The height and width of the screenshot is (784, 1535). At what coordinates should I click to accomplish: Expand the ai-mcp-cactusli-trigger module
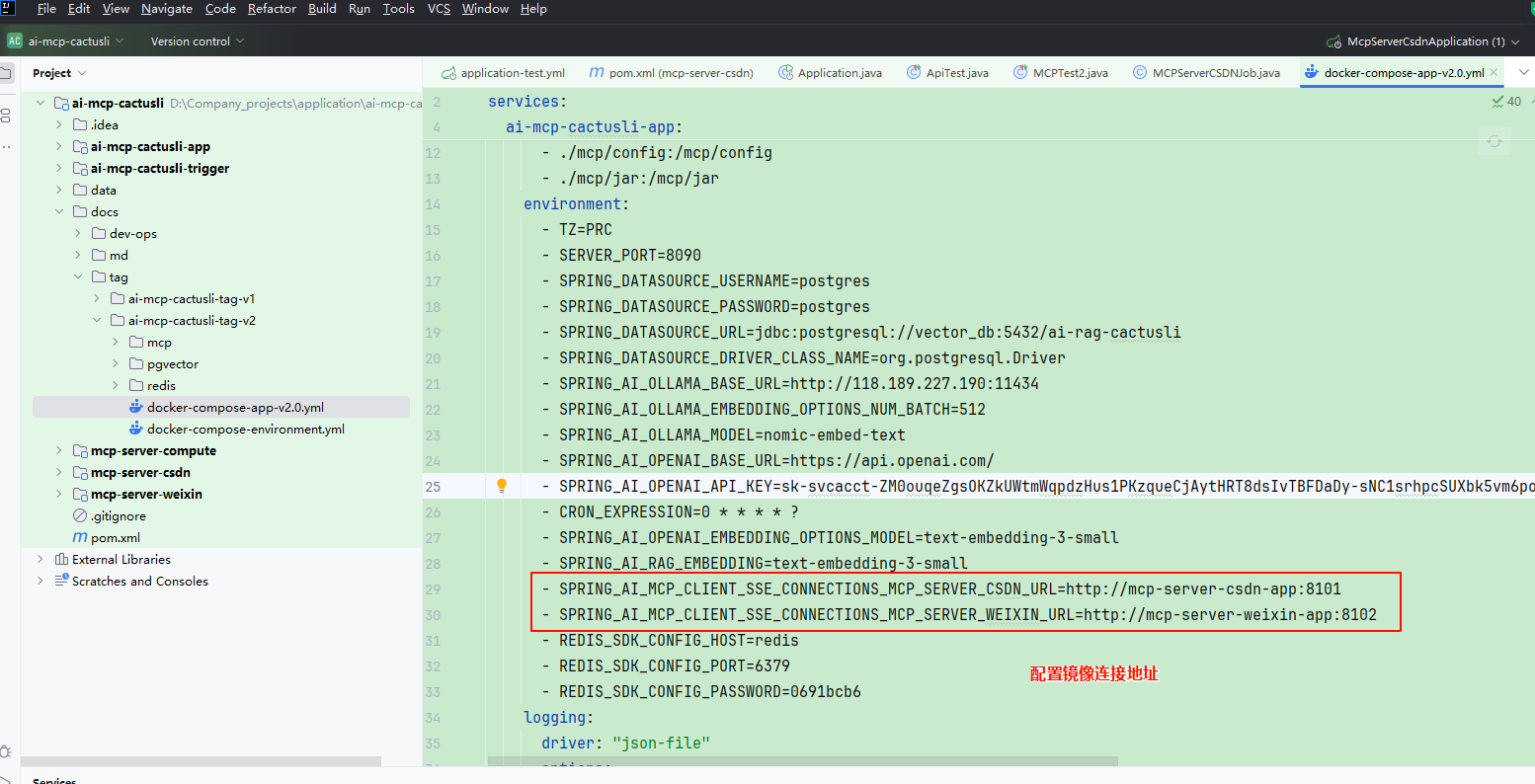(x=59, y=168)
